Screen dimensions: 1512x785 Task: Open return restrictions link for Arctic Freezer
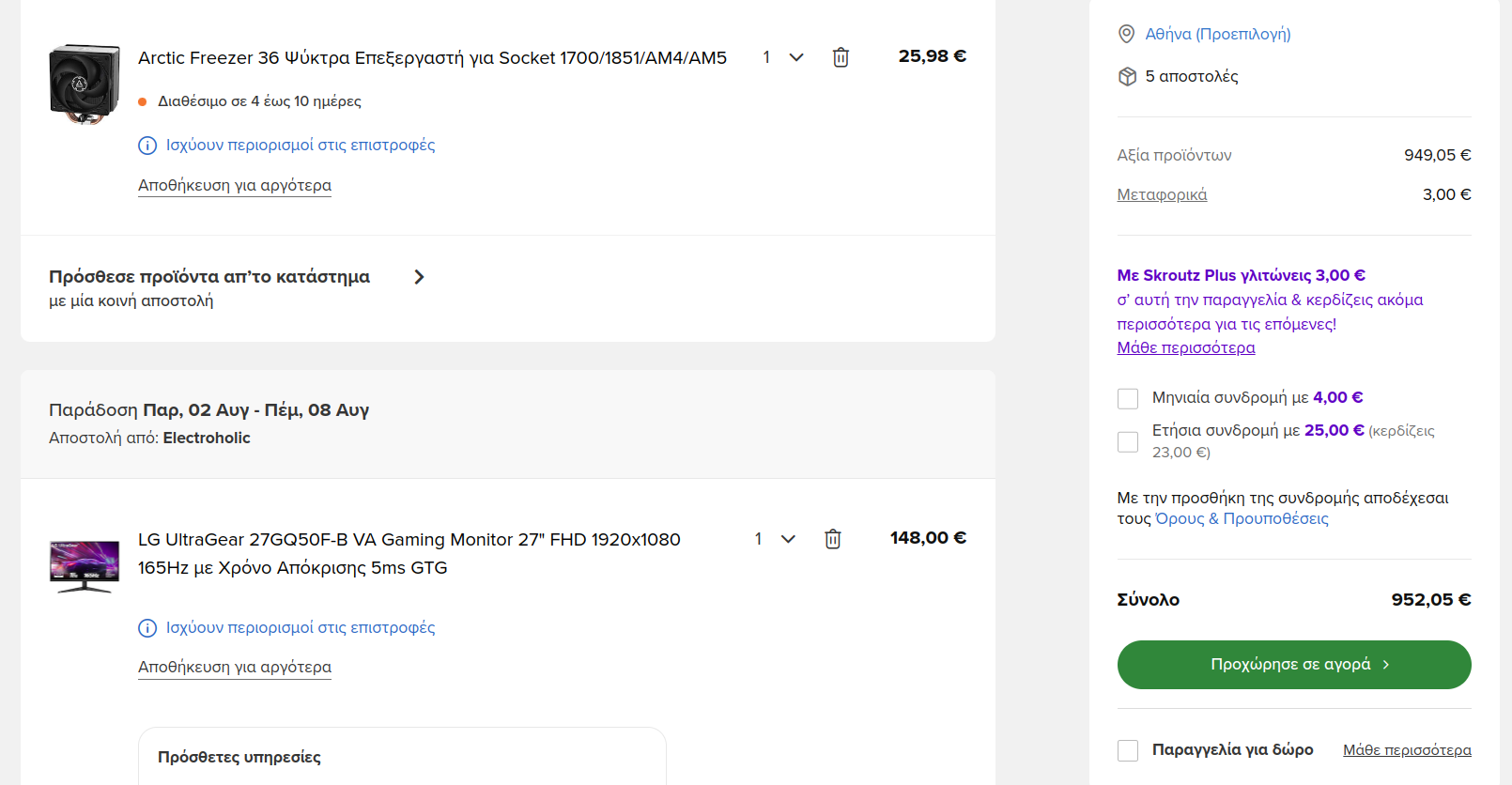point(301,145)
